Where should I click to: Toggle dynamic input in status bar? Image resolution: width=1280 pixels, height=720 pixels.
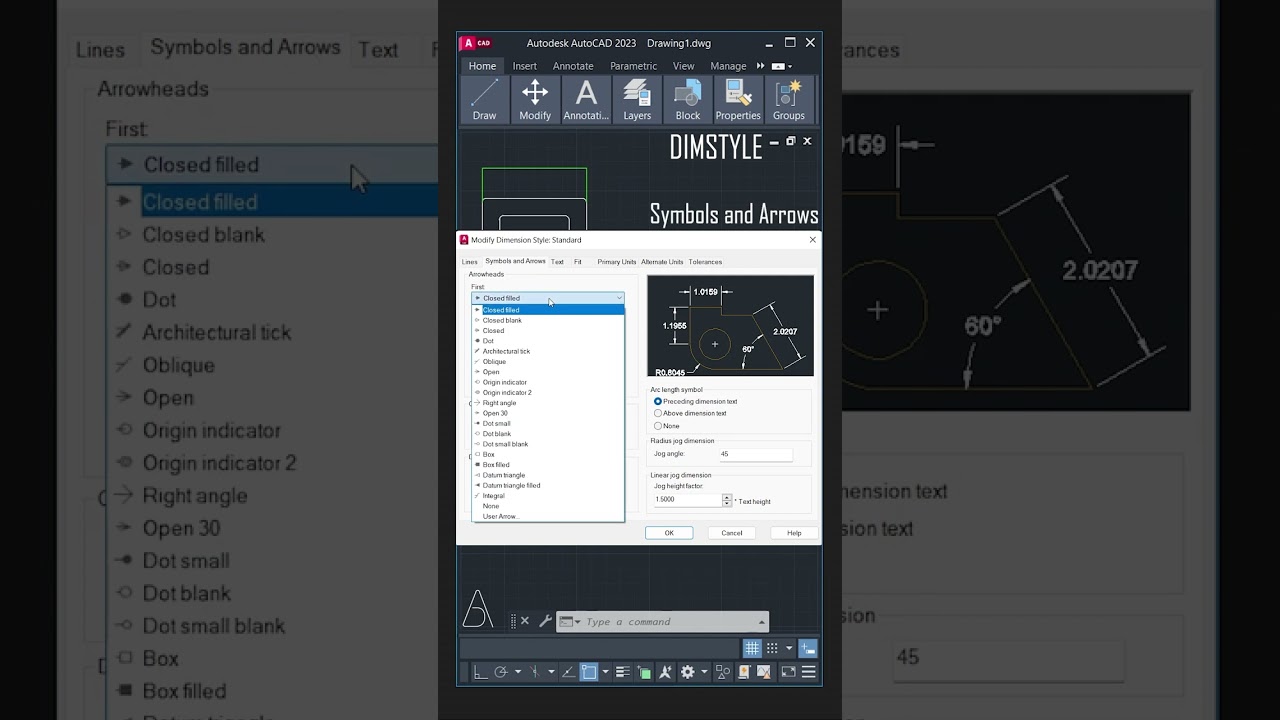[808, 648]
